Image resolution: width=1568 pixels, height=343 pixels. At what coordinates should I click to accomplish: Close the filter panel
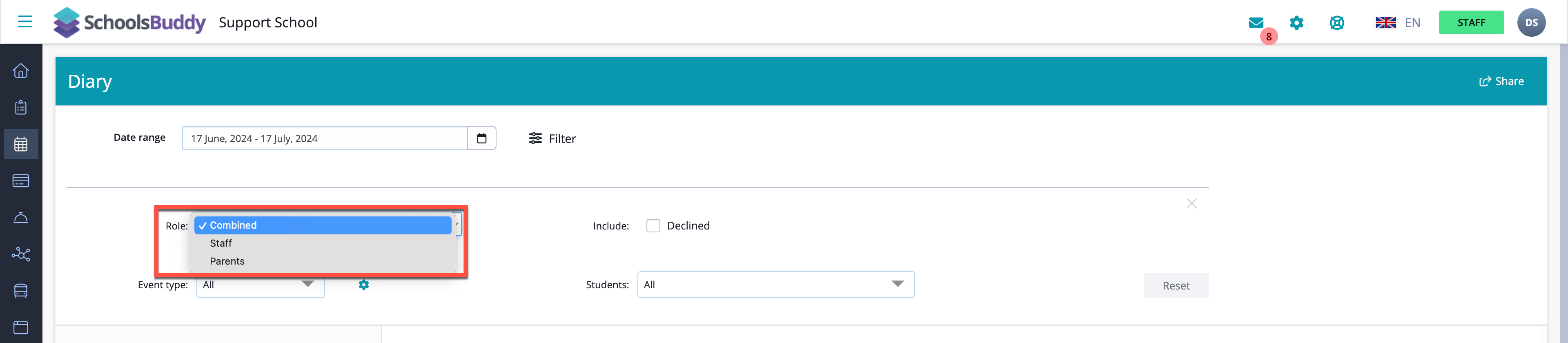tap(1191, 204)
